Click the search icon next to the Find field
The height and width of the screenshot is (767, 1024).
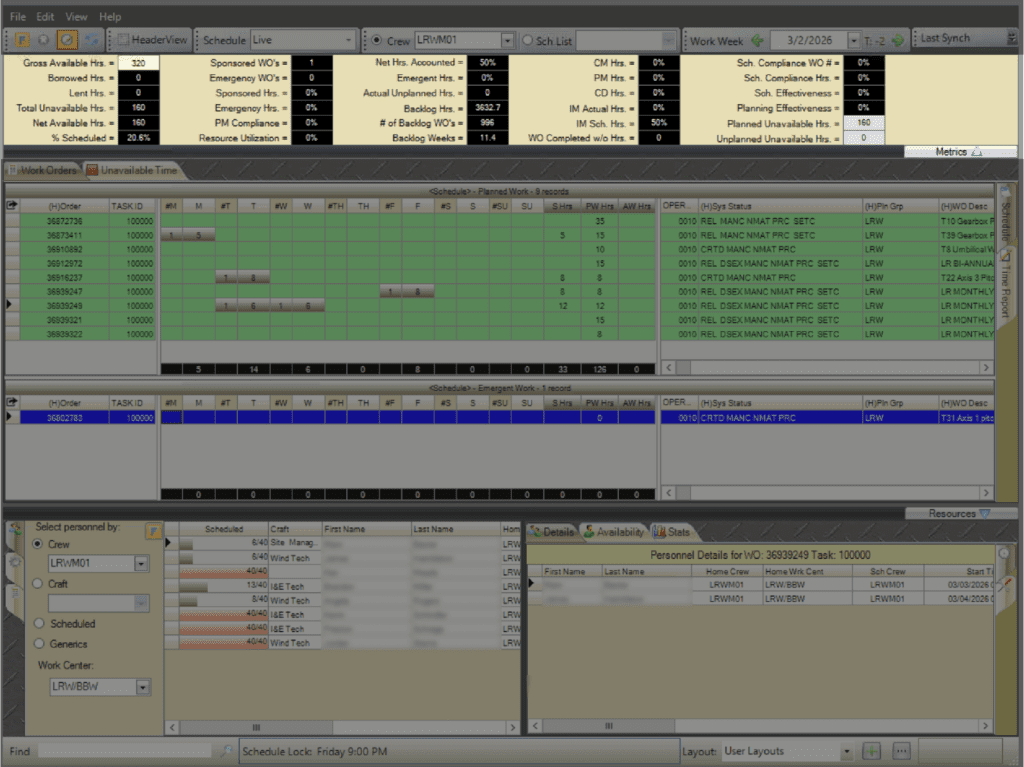pos(227,751)
